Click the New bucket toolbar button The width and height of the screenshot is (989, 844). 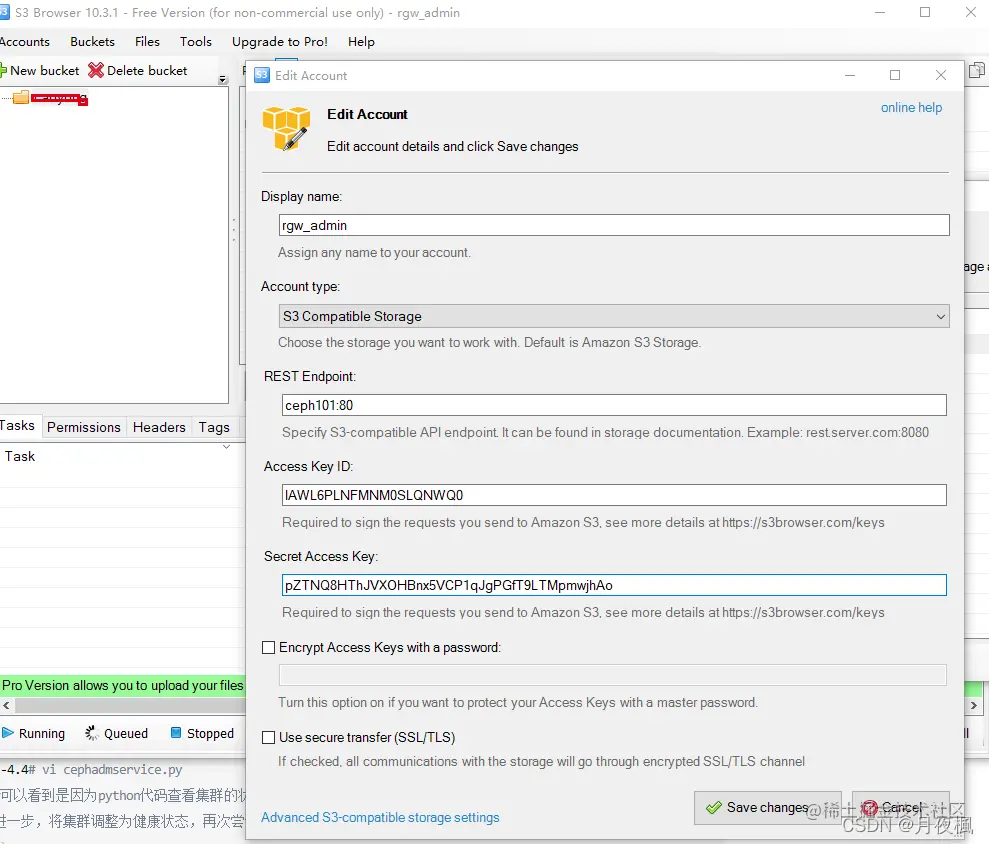[40, 71]
